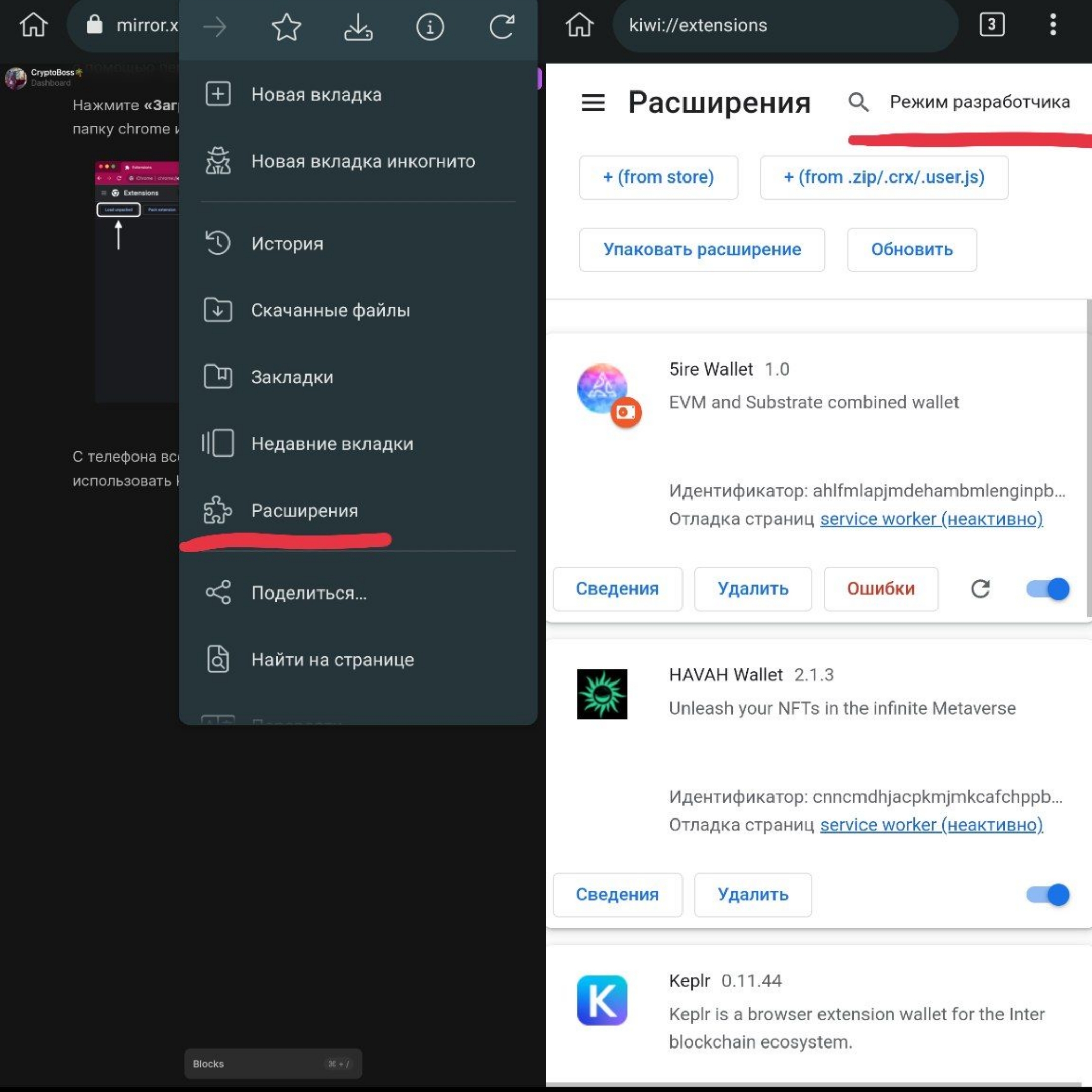Open the hamburger menu beside Расширения
The height and width of the screenshot is (1092, 1092).
pyautogui.click(x=593, y=102)
